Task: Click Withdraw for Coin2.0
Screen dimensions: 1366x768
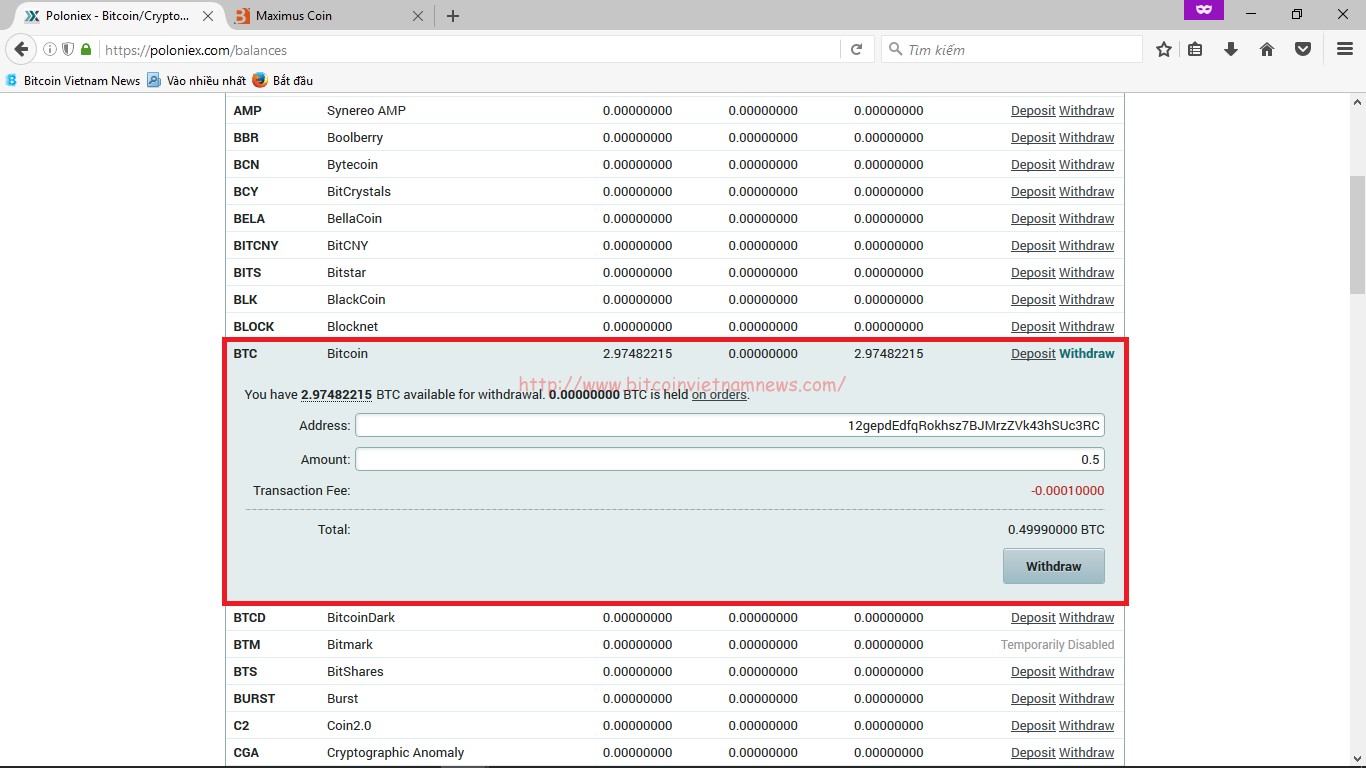Action: (x=1087, y=725)
